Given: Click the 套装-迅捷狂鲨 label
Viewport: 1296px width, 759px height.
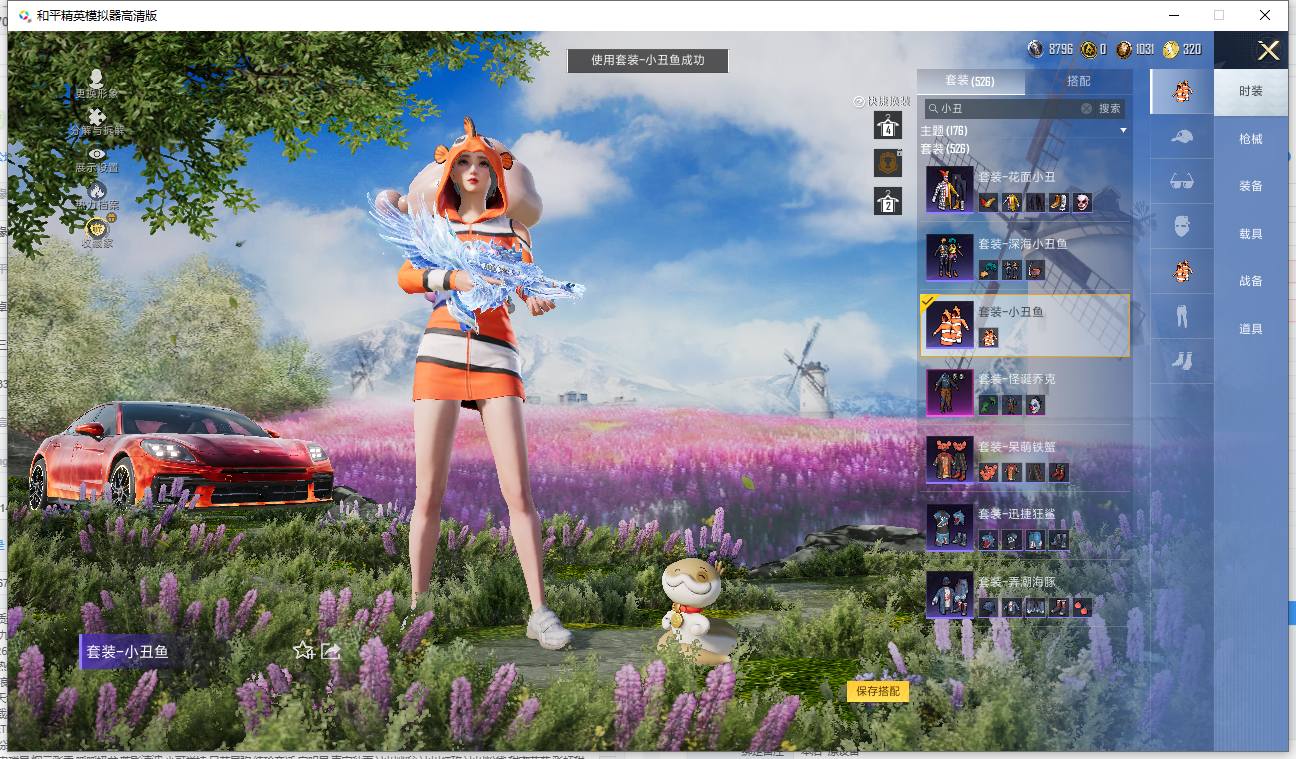Looking at the screenshot, I should click(x=1016, y=513).
